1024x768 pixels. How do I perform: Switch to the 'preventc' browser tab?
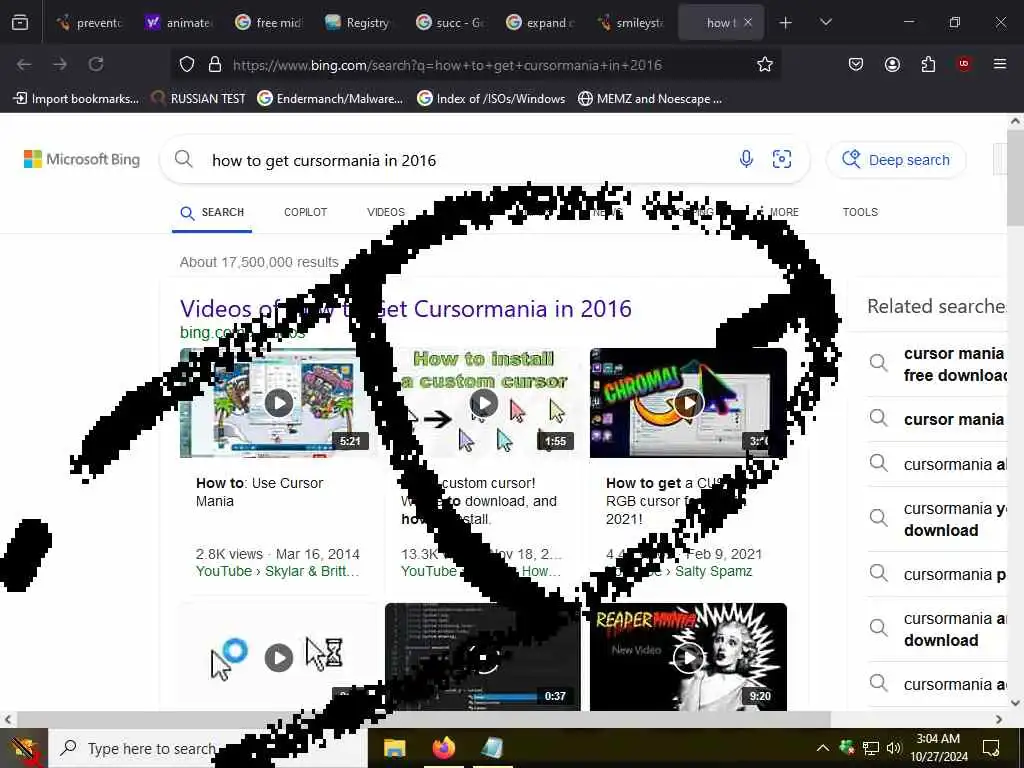point(89,23)
